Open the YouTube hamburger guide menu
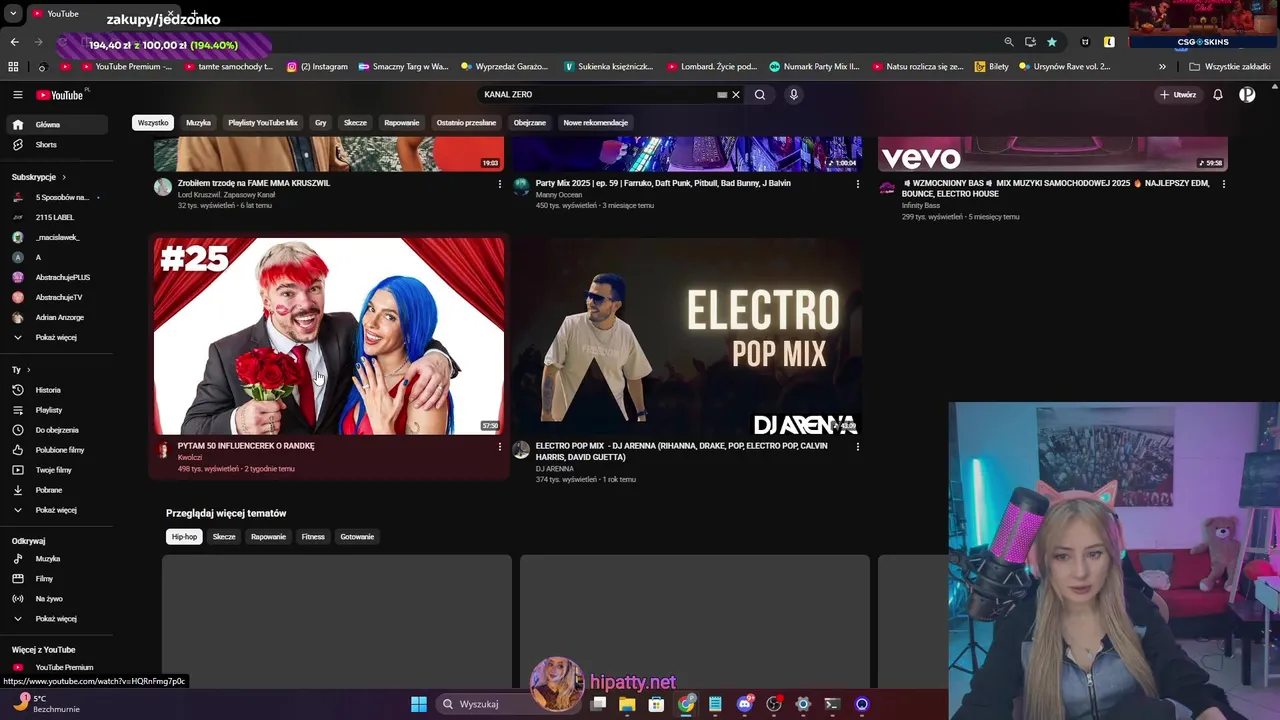Viewport: 1280px width, 720px height. (17, 95)
